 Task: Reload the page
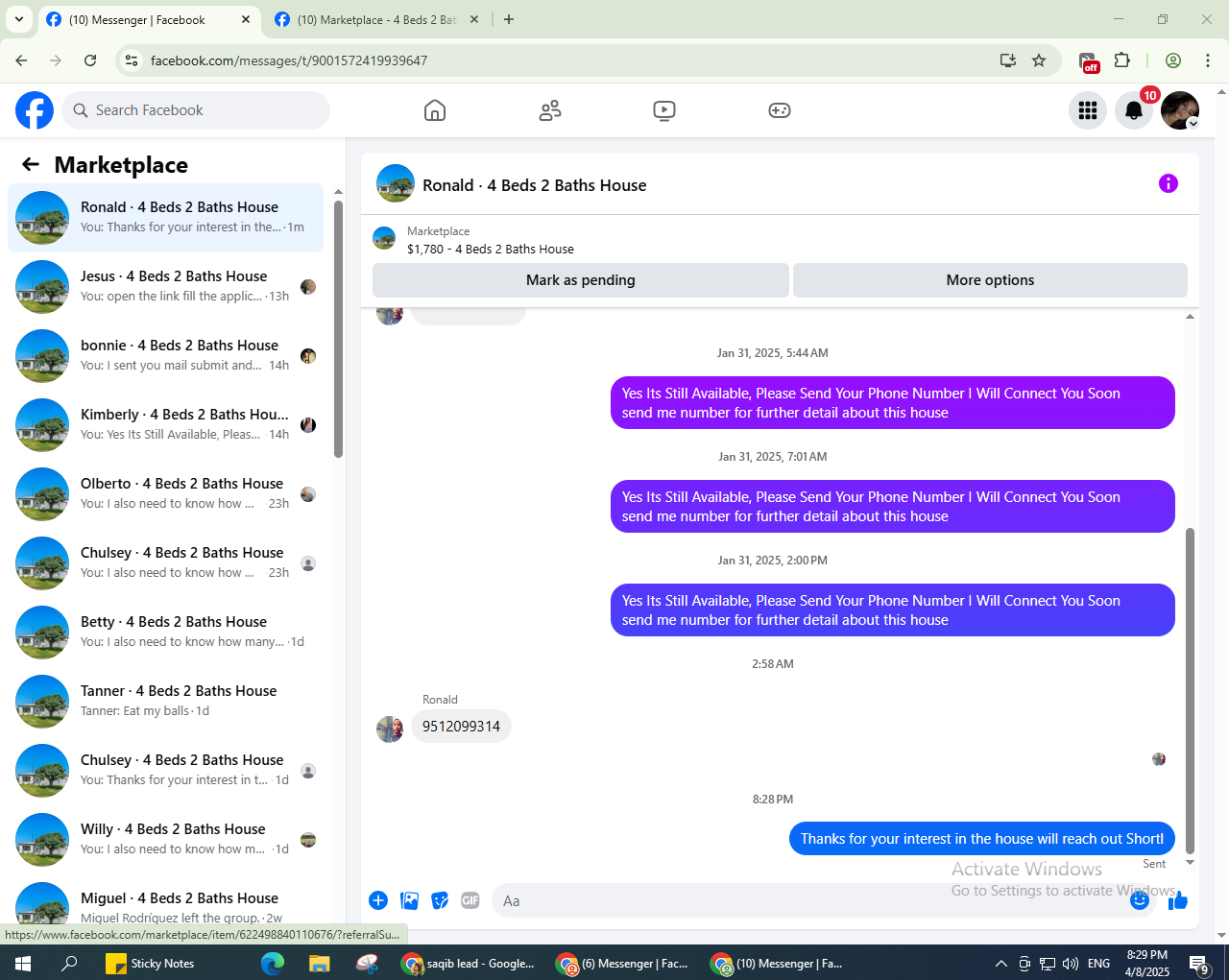pyautogui.click(x=90, y=60)
